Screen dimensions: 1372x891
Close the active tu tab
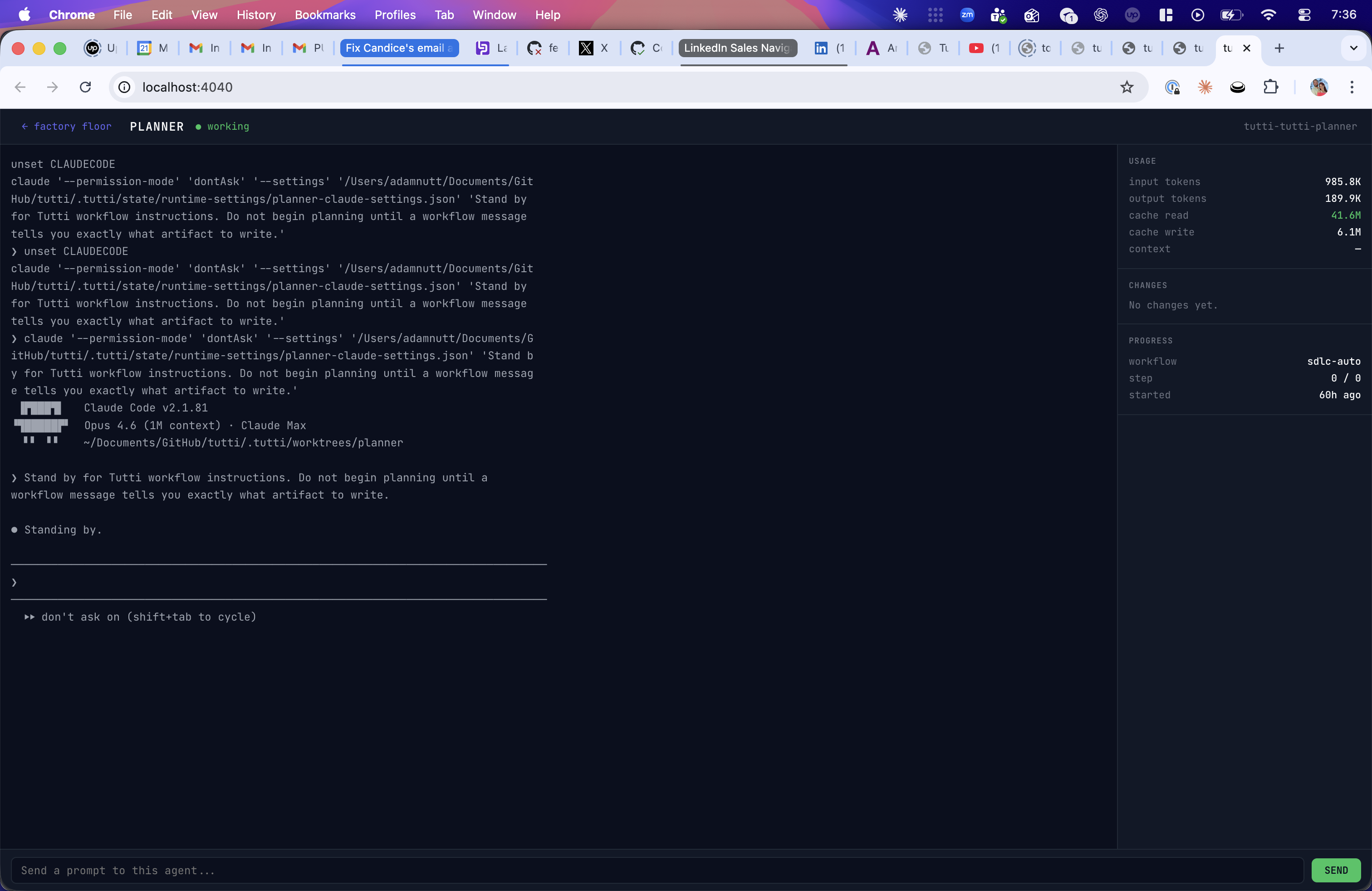tap(1246, 48)
